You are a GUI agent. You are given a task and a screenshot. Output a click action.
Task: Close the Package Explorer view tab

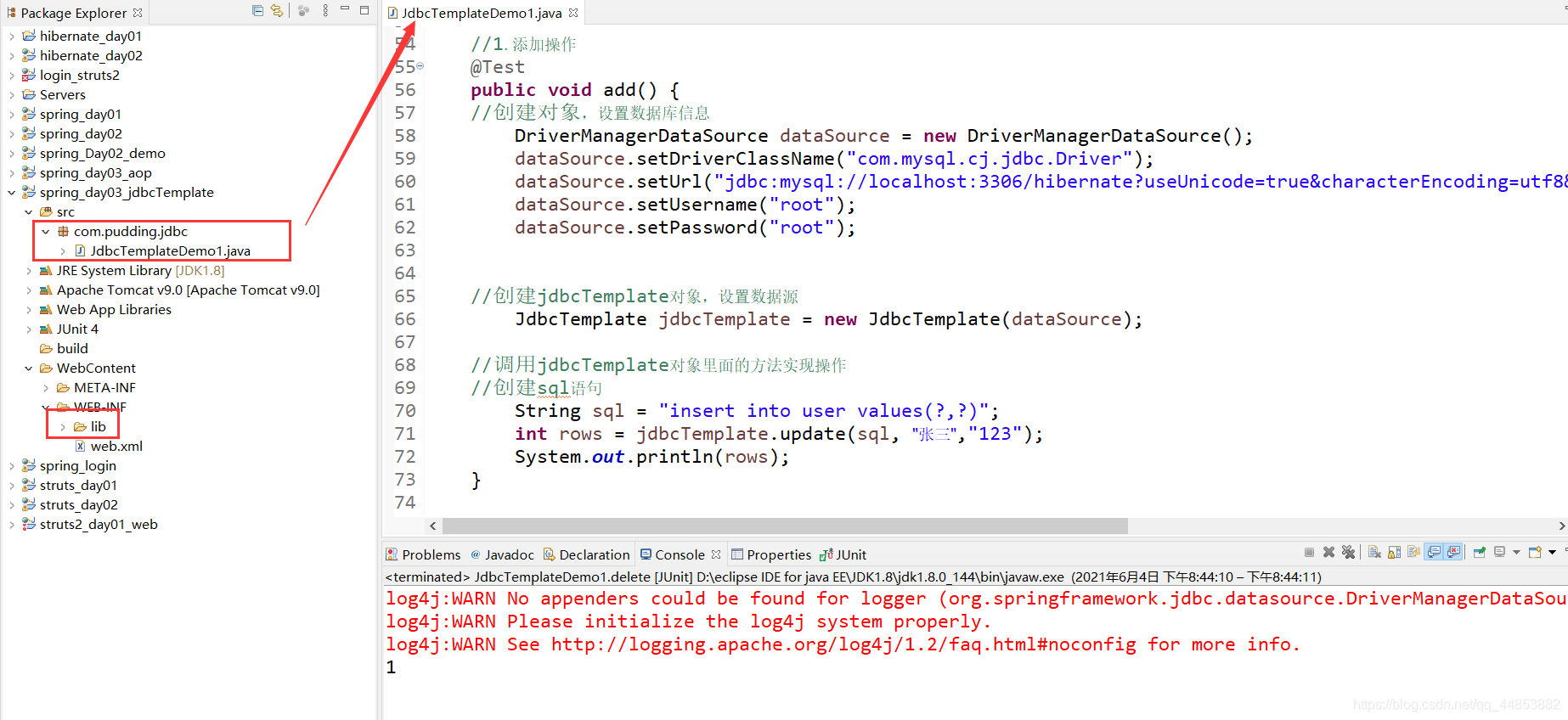point(138,13)
